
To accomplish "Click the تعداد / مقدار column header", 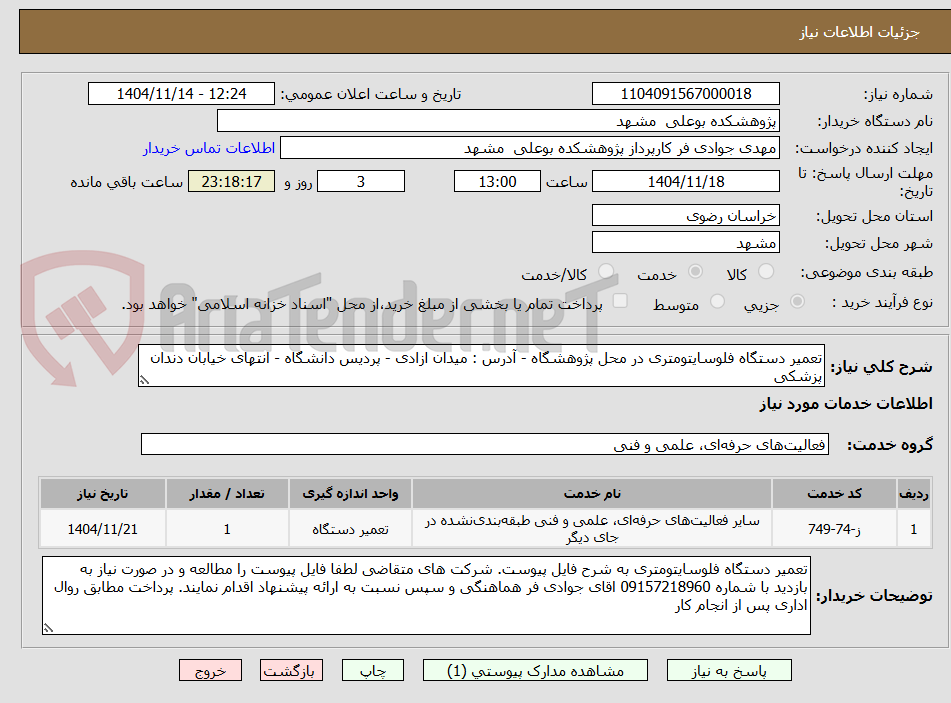I will point(227,494).
